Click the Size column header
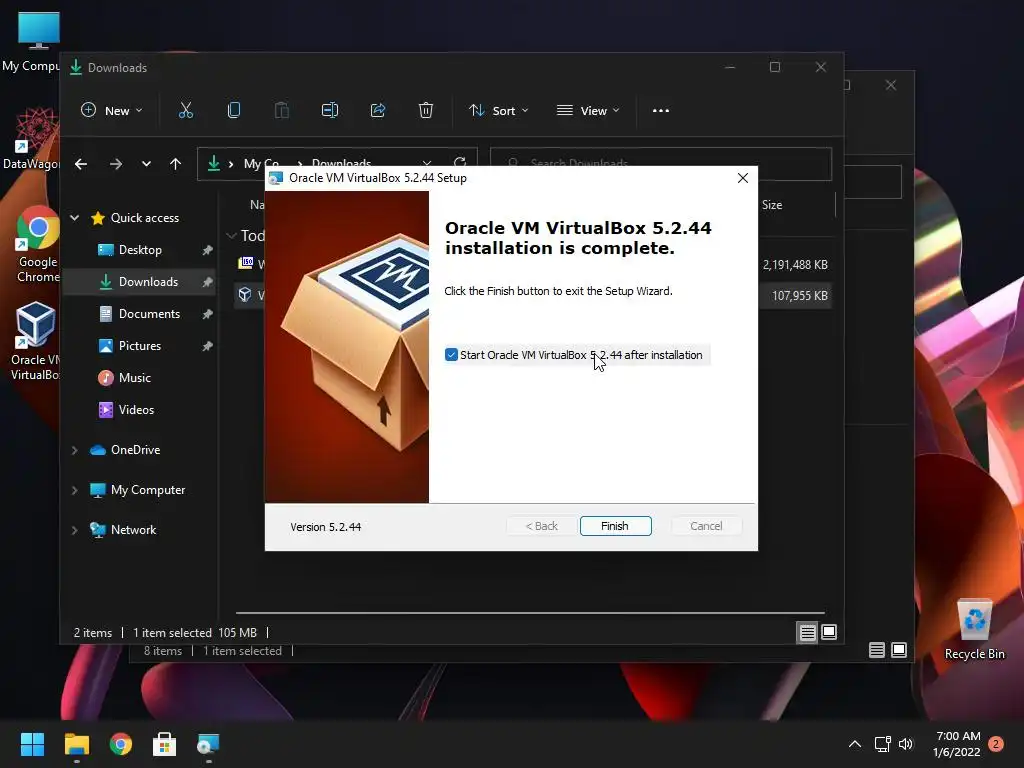The height and width of the screenshot is (768, 1024). pyautogui.click(x=771, y=205)
